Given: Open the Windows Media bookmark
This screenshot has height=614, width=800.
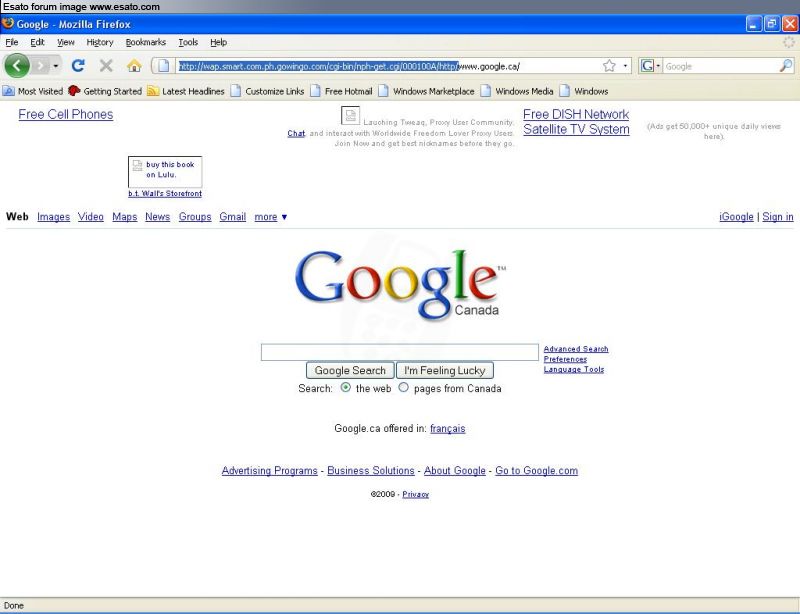Looking at the screenshot, I should tap(517, 91).
